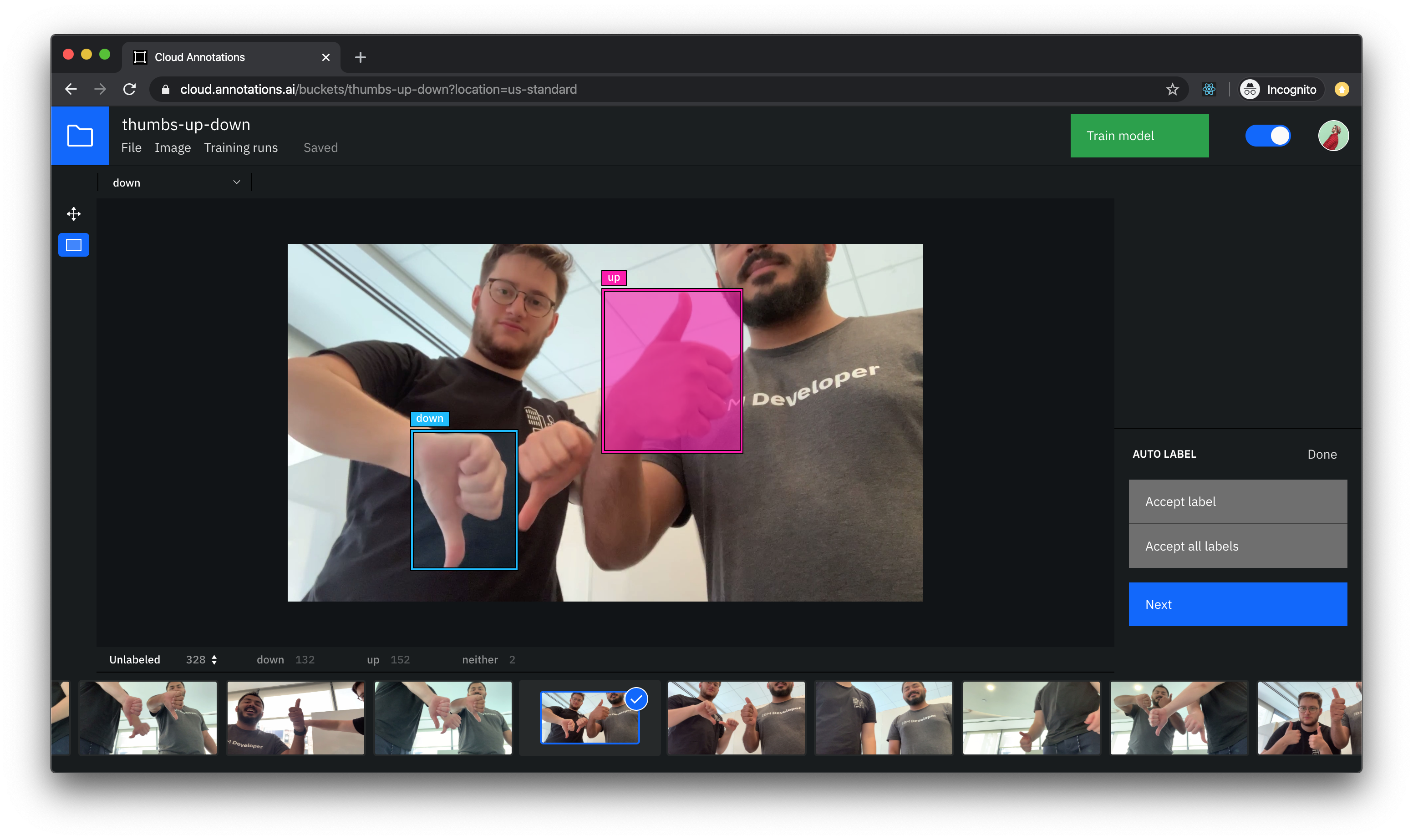The width and height of the screenshot is (1413, 840).
Task: Go back to the previous page
Action: tap(71, 90)
